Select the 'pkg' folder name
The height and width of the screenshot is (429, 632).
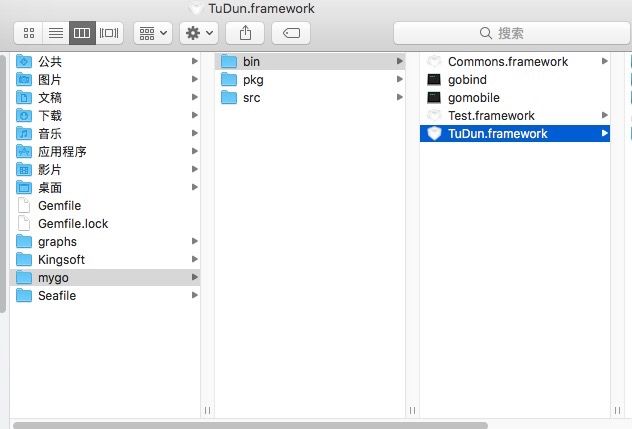[253, 80]
